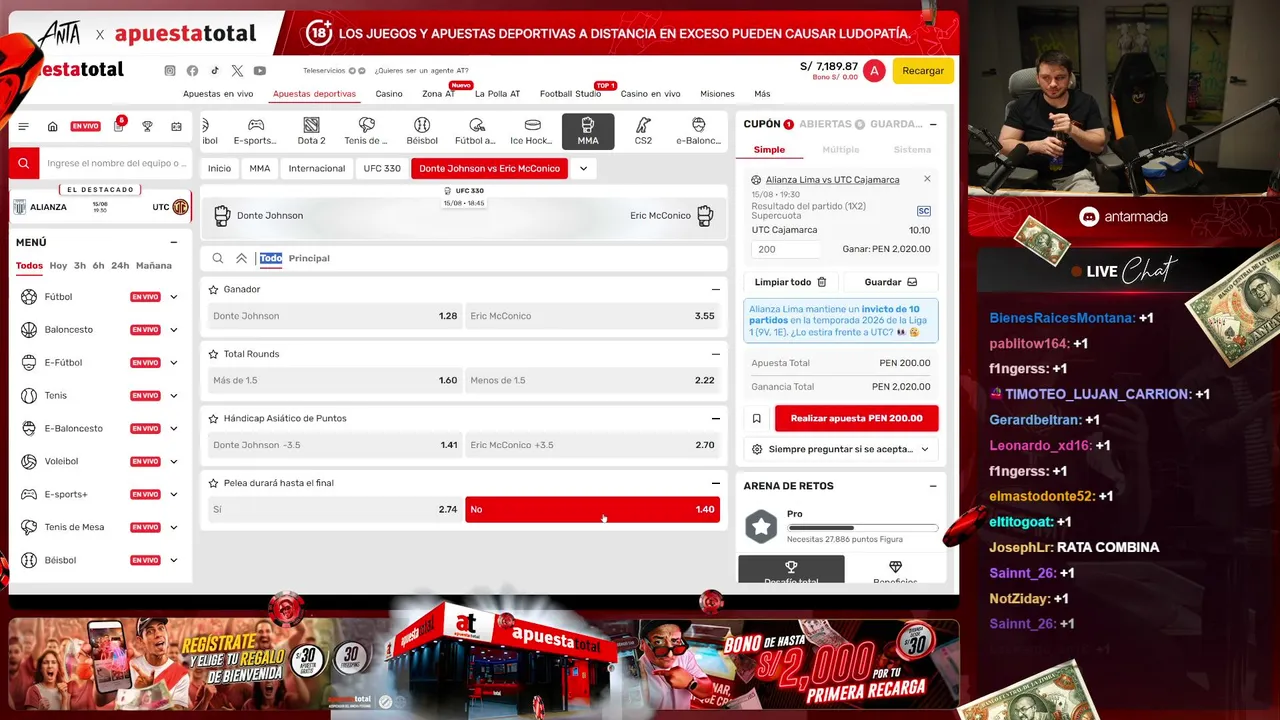Open the TikTok social icon
The width and height of the screenshot is (1280, 720).
(215, 71)
